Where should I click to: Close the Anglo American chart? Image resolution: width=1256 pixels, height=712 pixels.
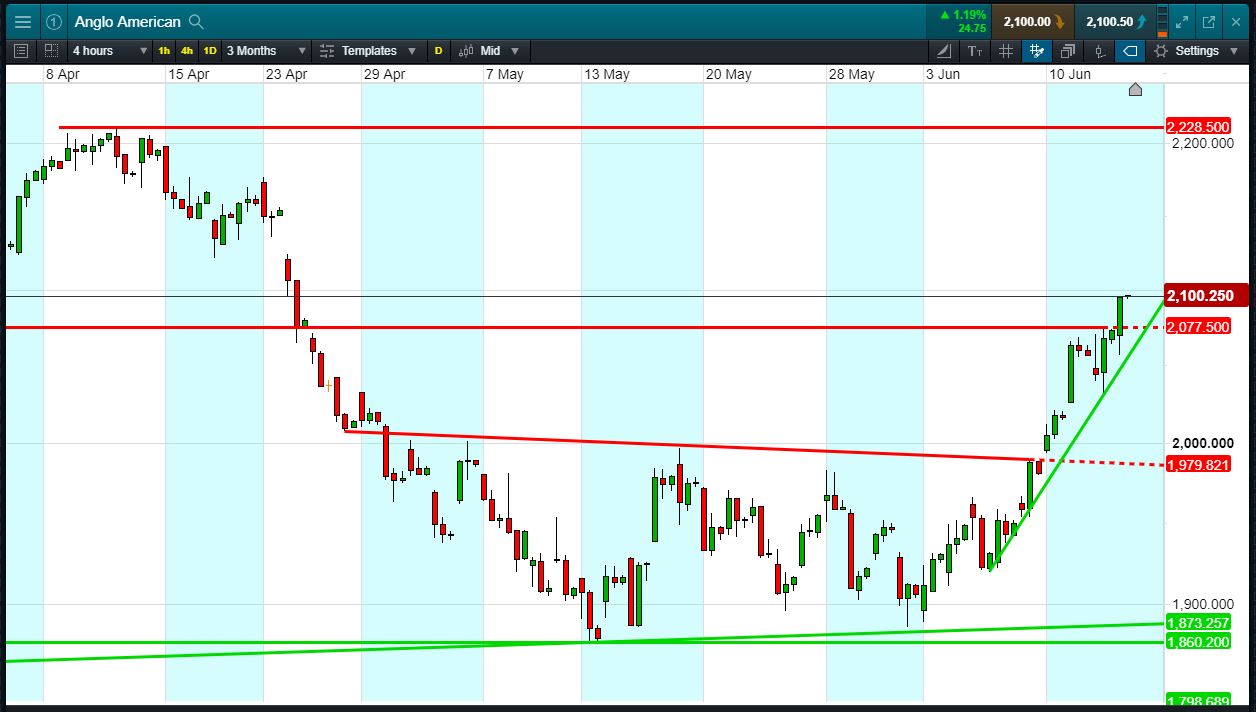pos(1235,21)
